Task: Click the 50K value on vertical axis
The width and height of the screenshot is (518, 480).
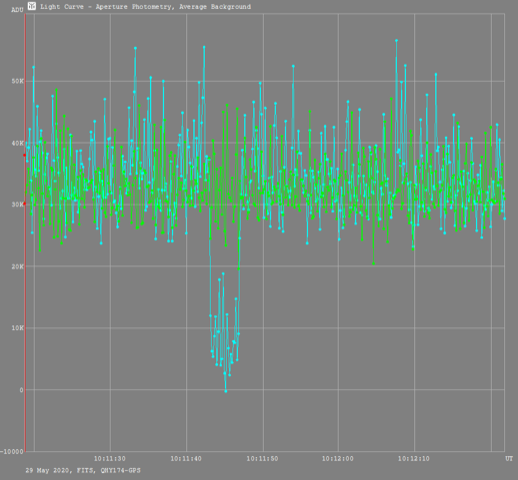Action: coord(17,81)
